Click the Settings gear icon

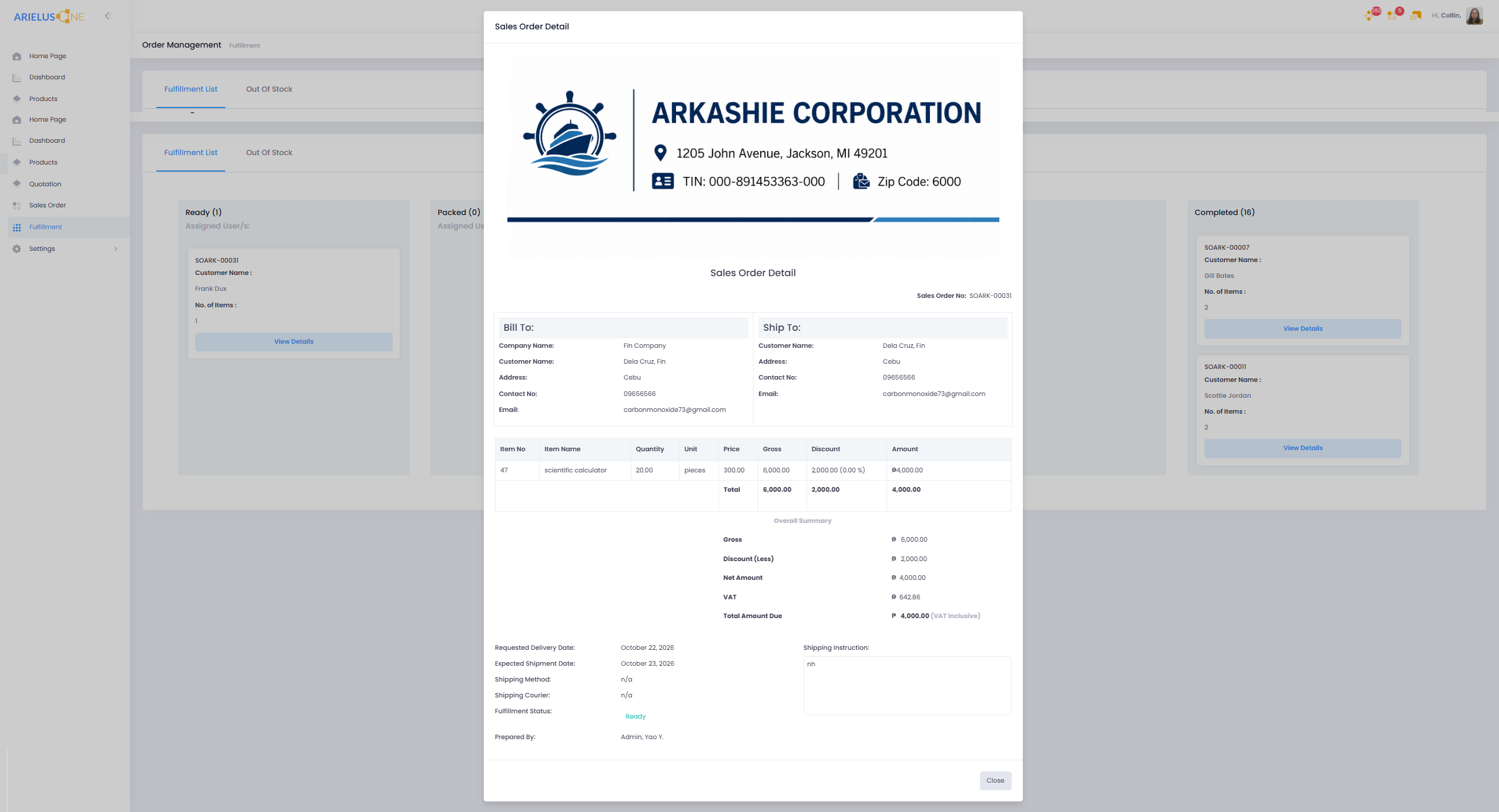(x=16, y=249)
